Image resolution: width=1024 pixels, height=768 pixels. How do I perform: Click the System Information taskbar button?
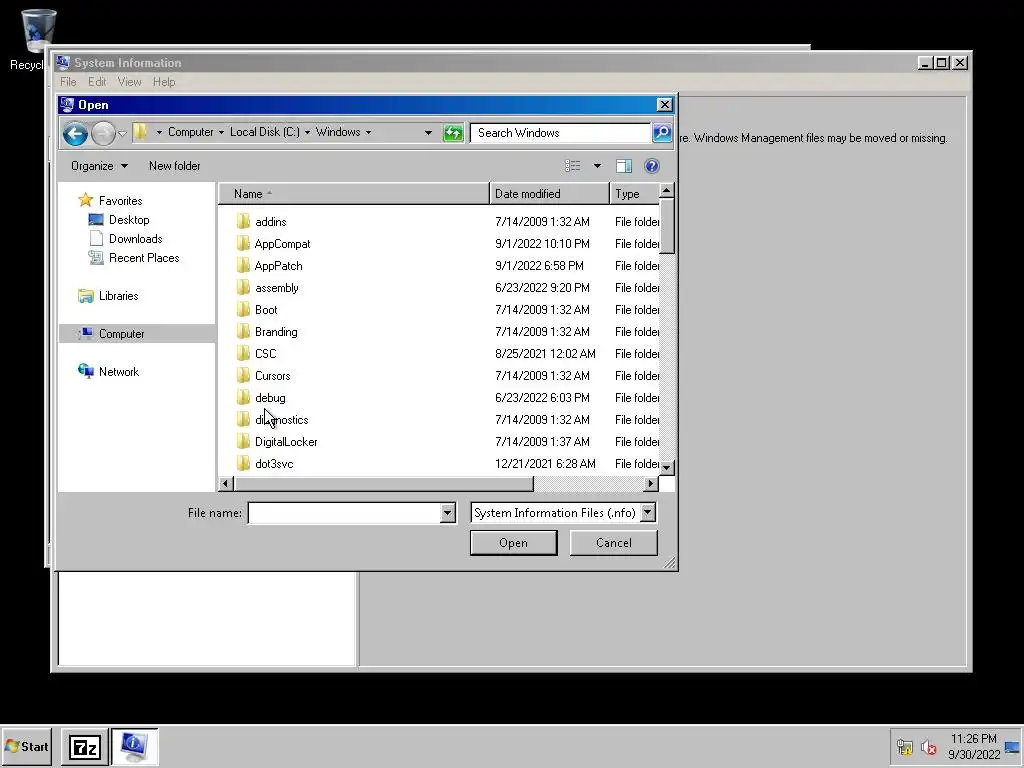pos(135,747)
